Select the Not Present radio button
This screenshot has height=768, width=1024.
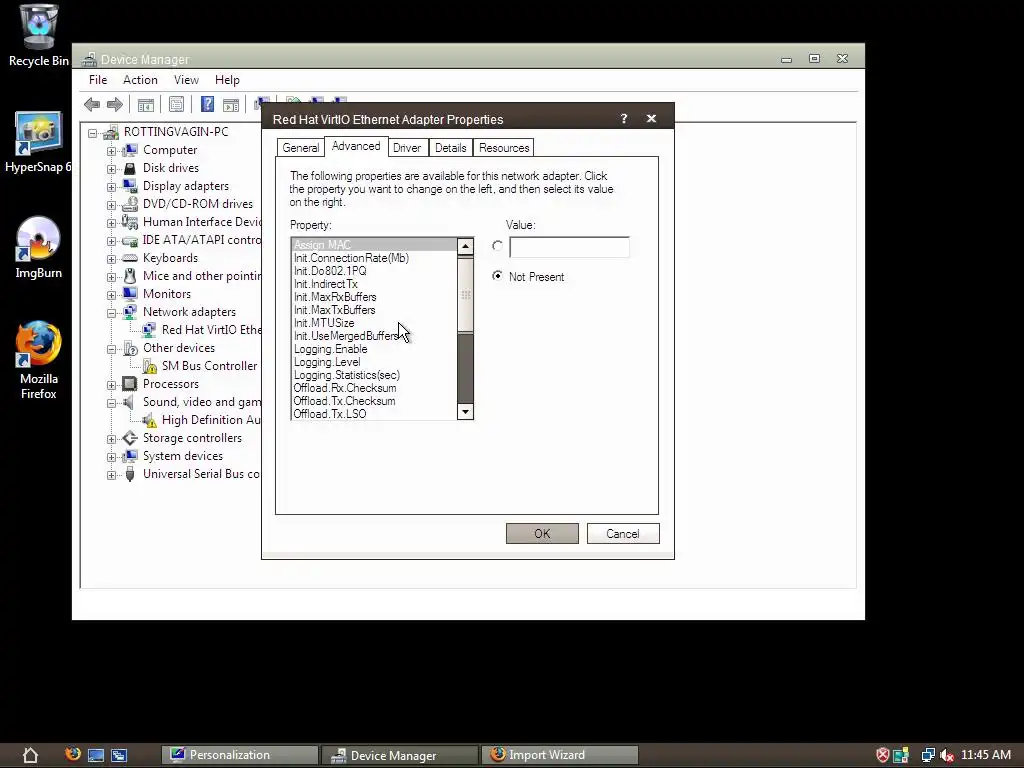tap(498, 276)
